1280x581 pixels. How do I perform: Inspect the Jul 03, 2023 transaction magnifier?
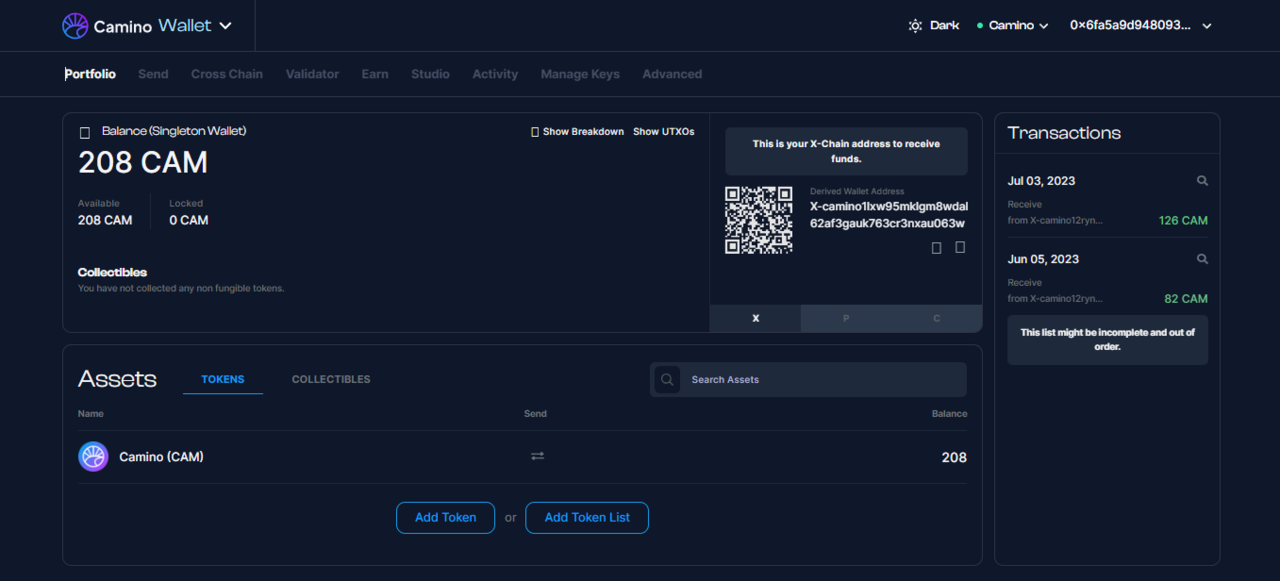[x=1202, y=181]
